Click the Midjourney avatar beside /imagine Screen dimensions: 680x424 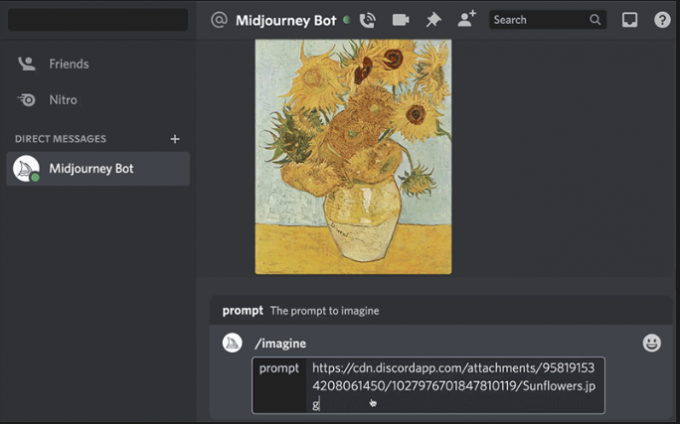pos(232,343)
